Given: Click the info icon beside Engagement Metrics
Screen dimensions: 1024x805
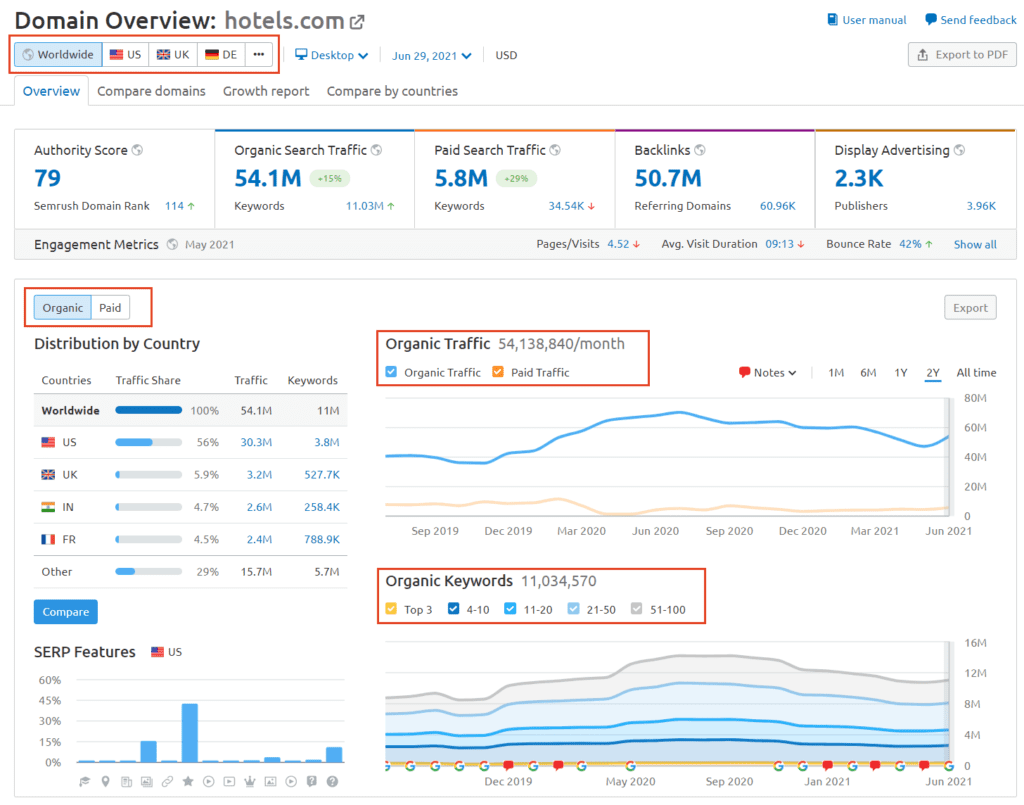Looking at the screenshot, I should point(172,244).
